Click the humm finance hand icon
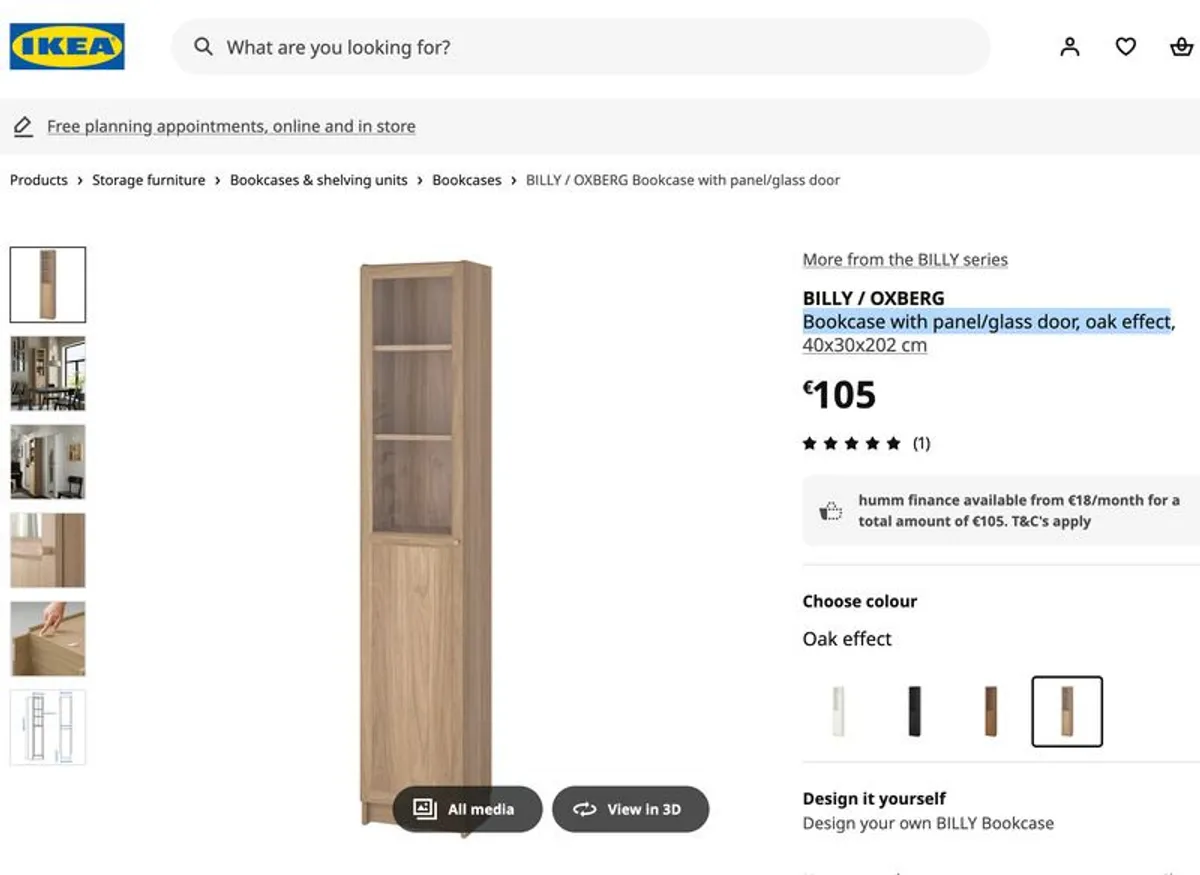 coord(829,510)
